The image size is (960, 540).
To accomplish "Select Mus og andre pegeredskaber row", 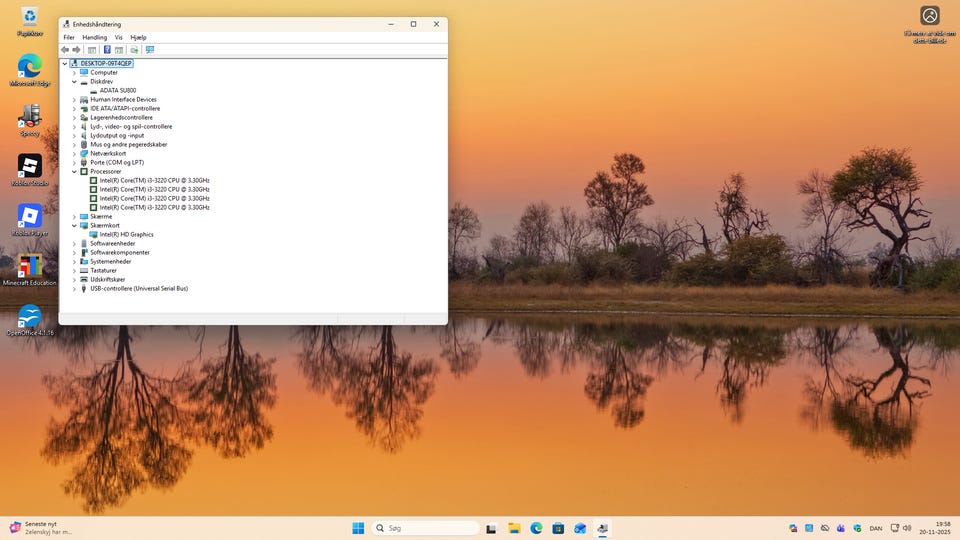I will tap(129, 144).
